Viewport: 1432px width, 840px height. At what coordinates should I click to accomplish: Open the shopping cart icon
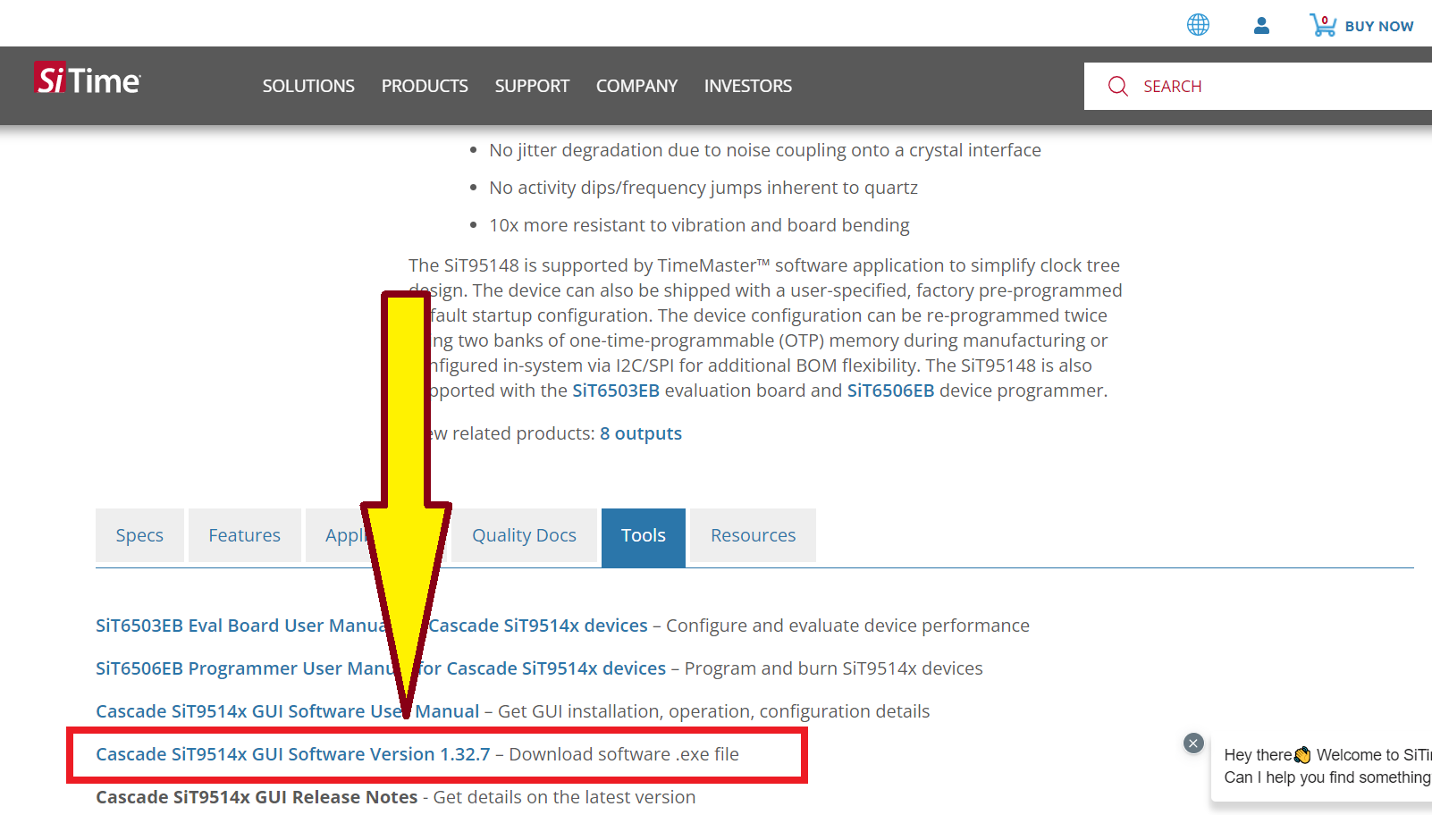pyautogui.click(x=1323, y=25)
